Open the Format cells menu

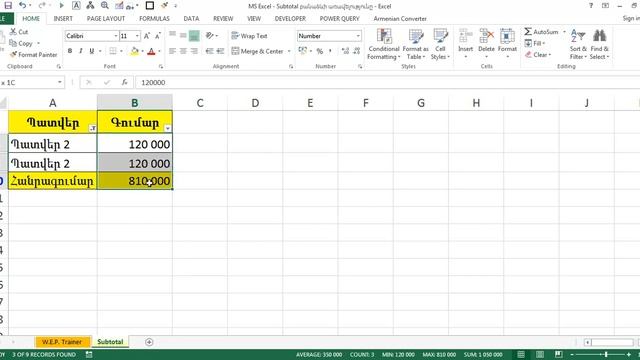pyautogui.click(x=507, y=44)
